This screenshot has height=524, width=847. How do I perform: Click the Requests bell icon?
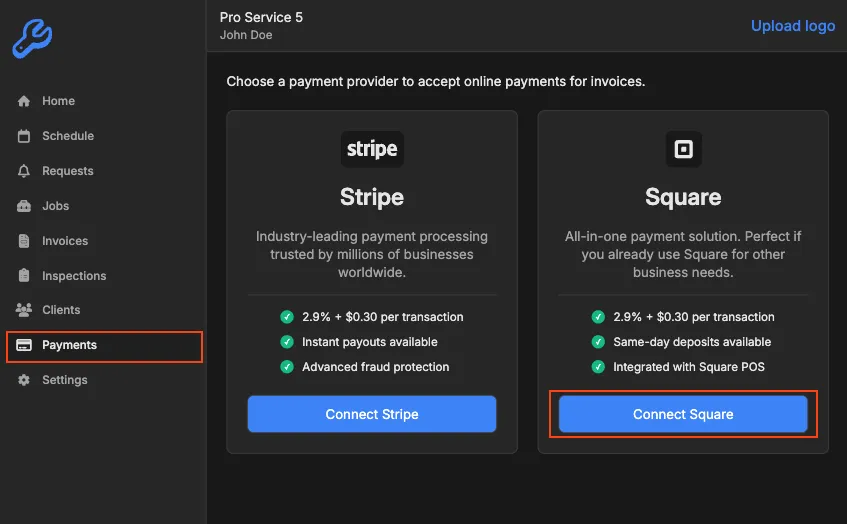24,171
